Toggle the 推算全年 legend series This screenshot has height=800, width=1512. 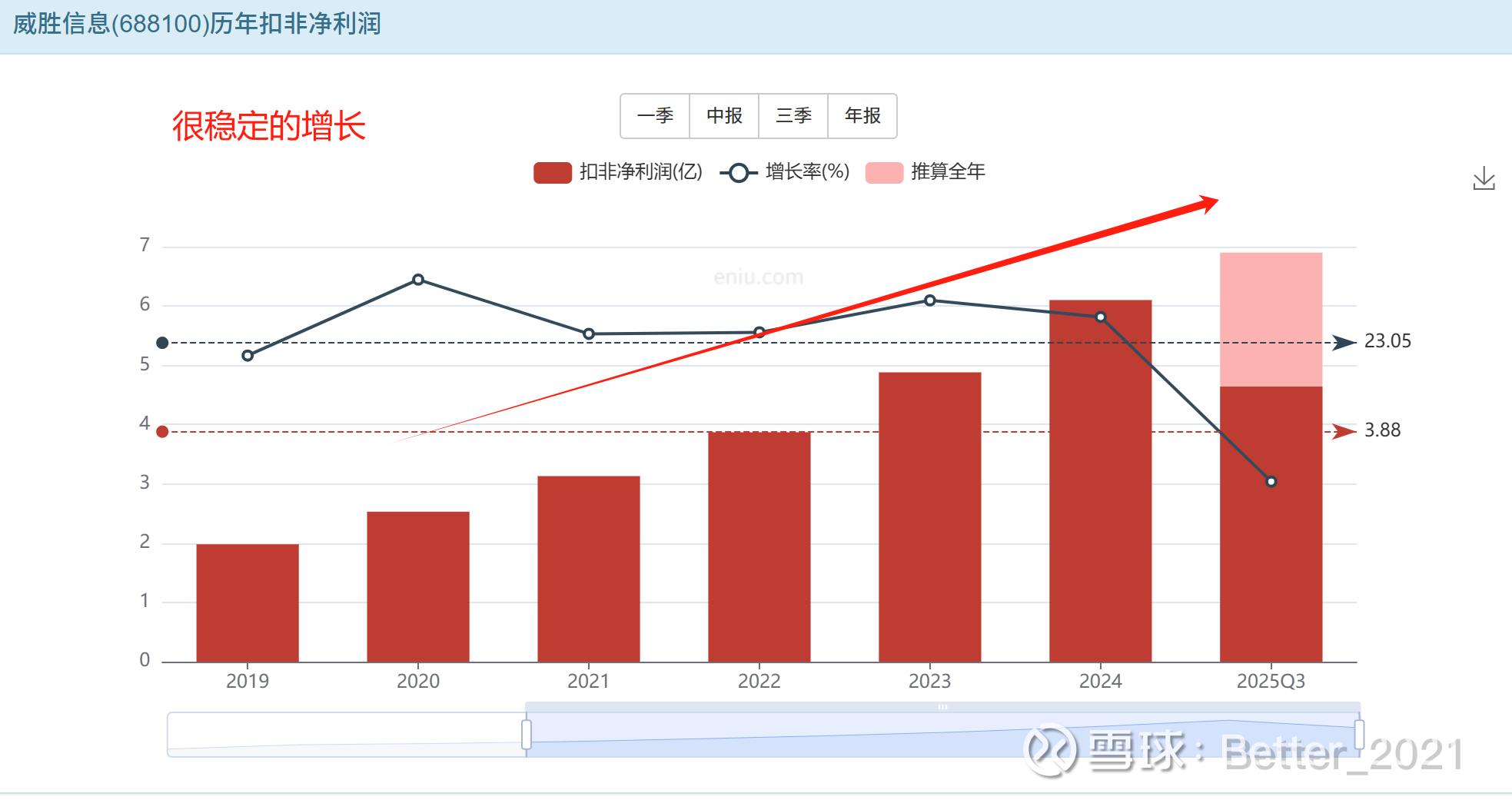point(925,172)
